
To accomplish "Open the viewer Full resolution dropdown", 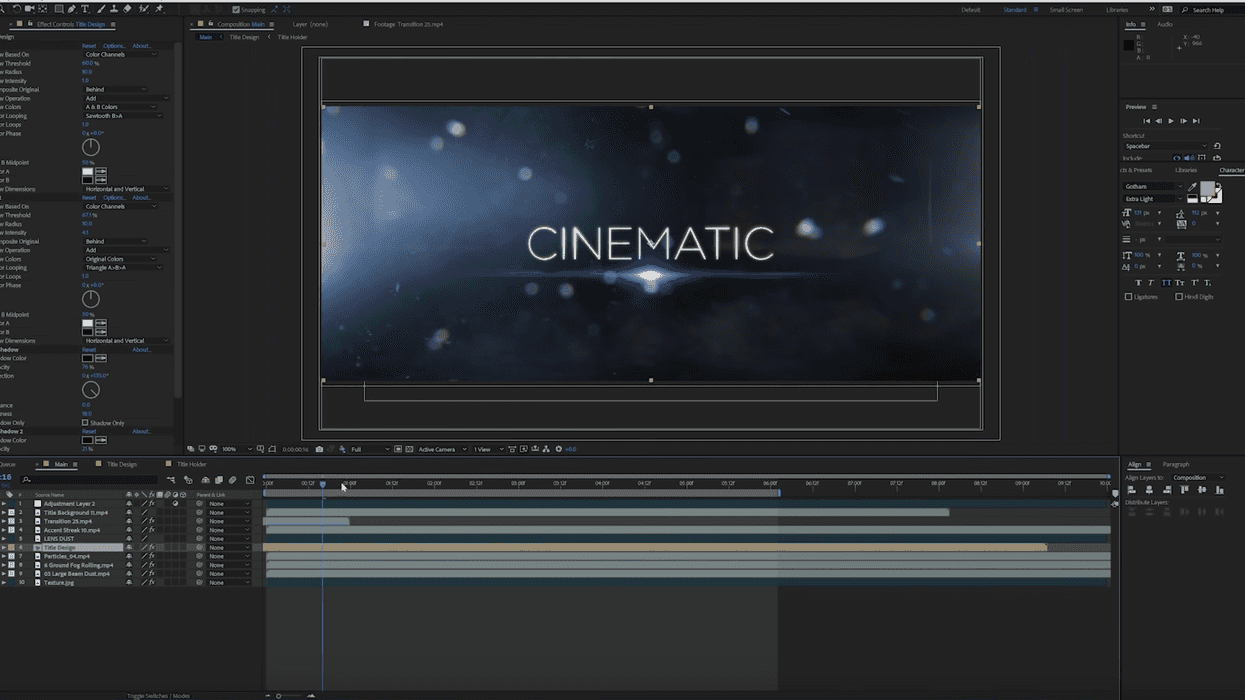I will click(x=368, y=449).
